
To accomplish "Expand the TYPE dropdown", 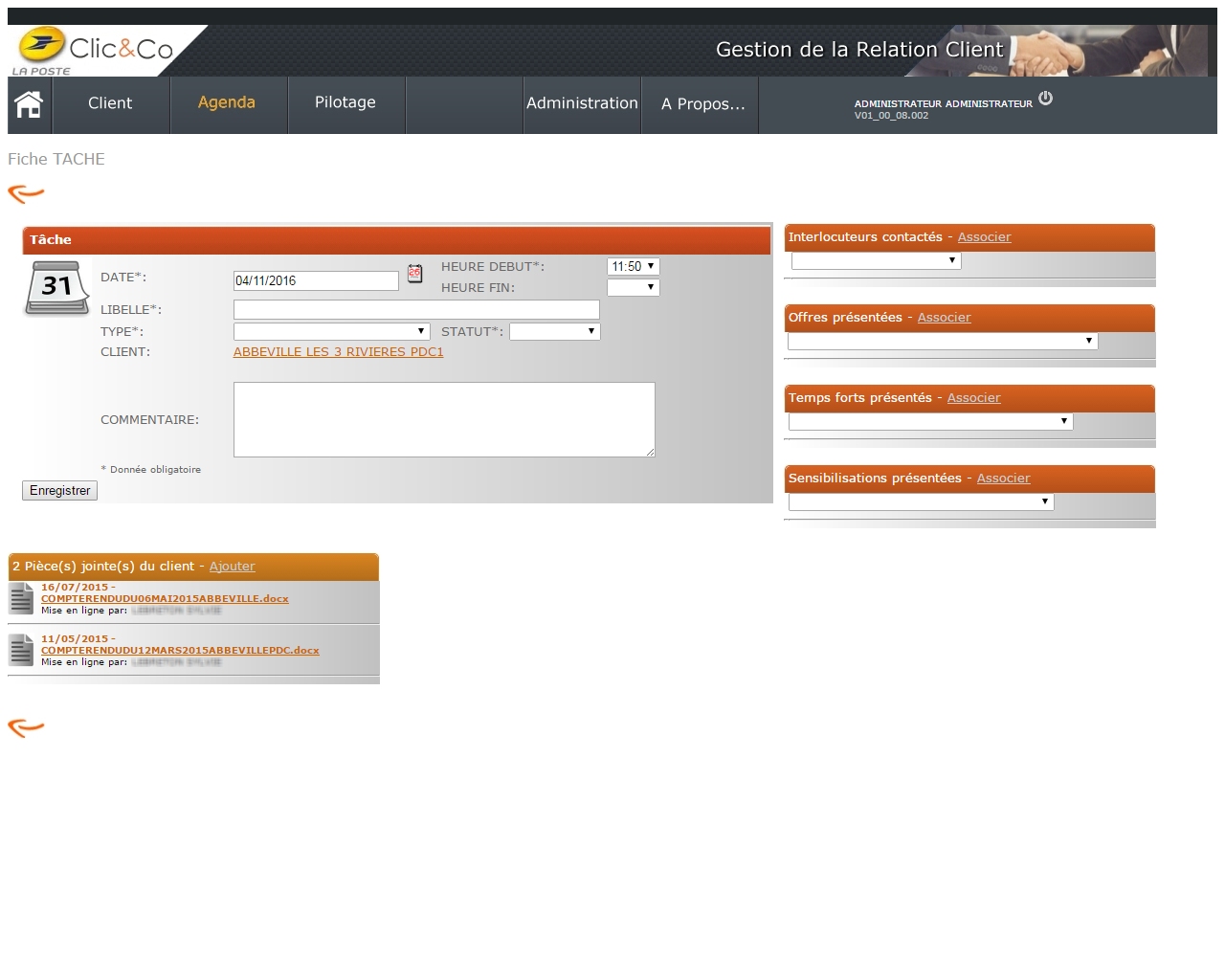I will tap(331, 332).
